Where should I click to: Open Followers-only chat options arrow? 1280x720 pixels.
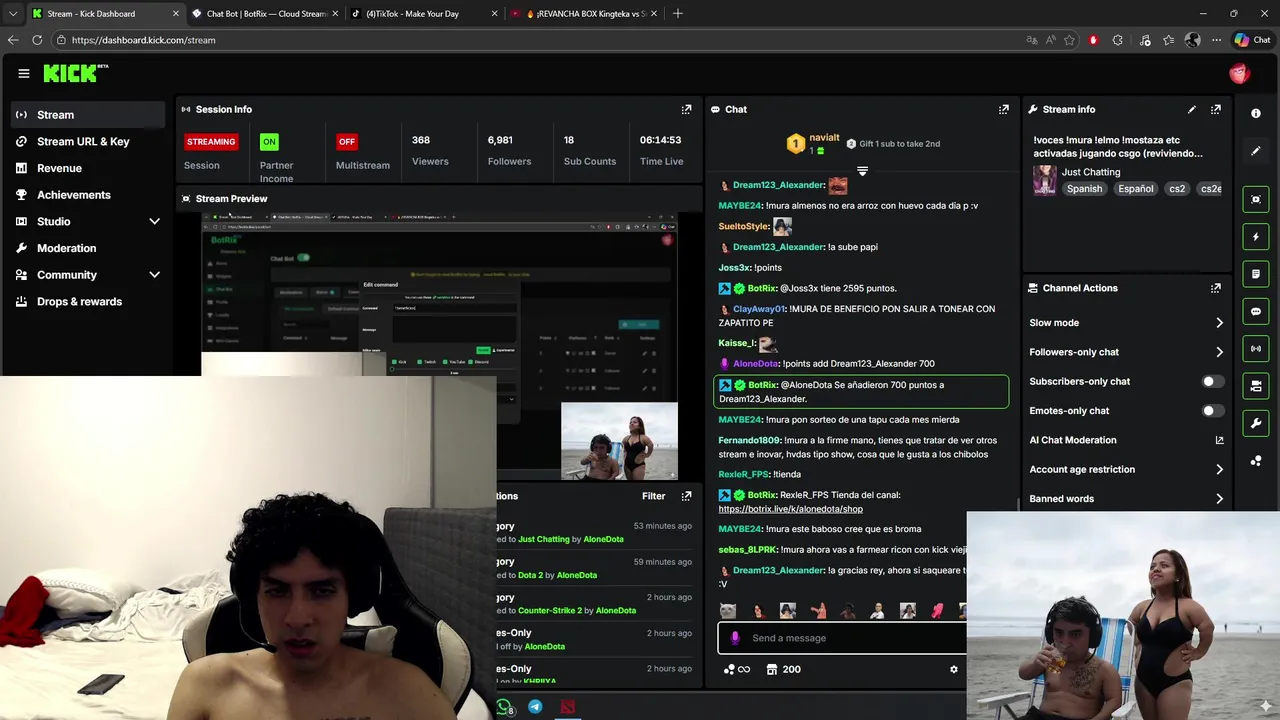pyautogui.click(x=1219, y=352)
